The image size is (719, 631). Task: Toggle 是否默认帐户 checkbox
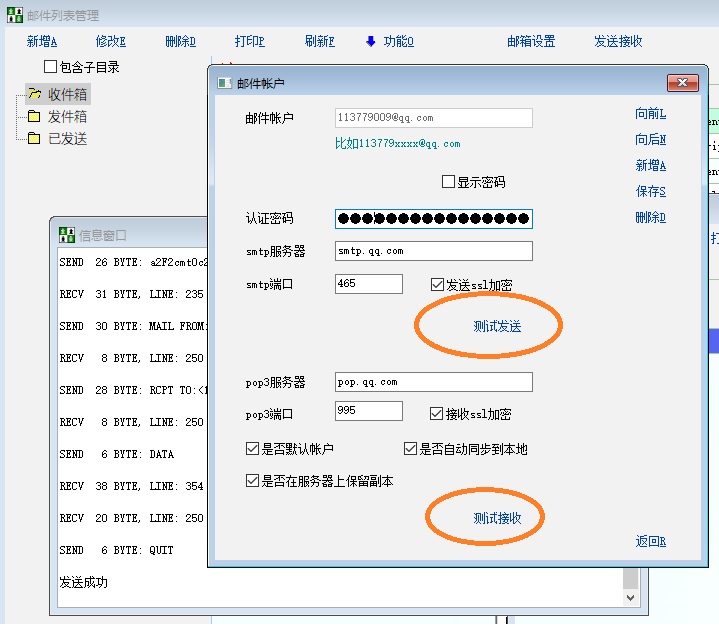253,449
